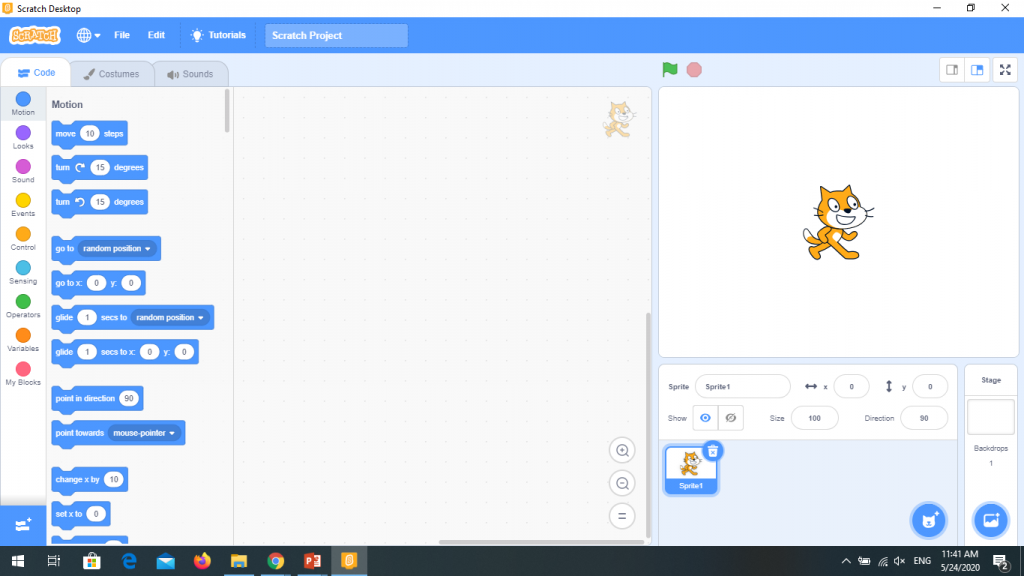This screenshot has height=576, width=1024.
Task: Select the Events block category
Action: (23, 205)
